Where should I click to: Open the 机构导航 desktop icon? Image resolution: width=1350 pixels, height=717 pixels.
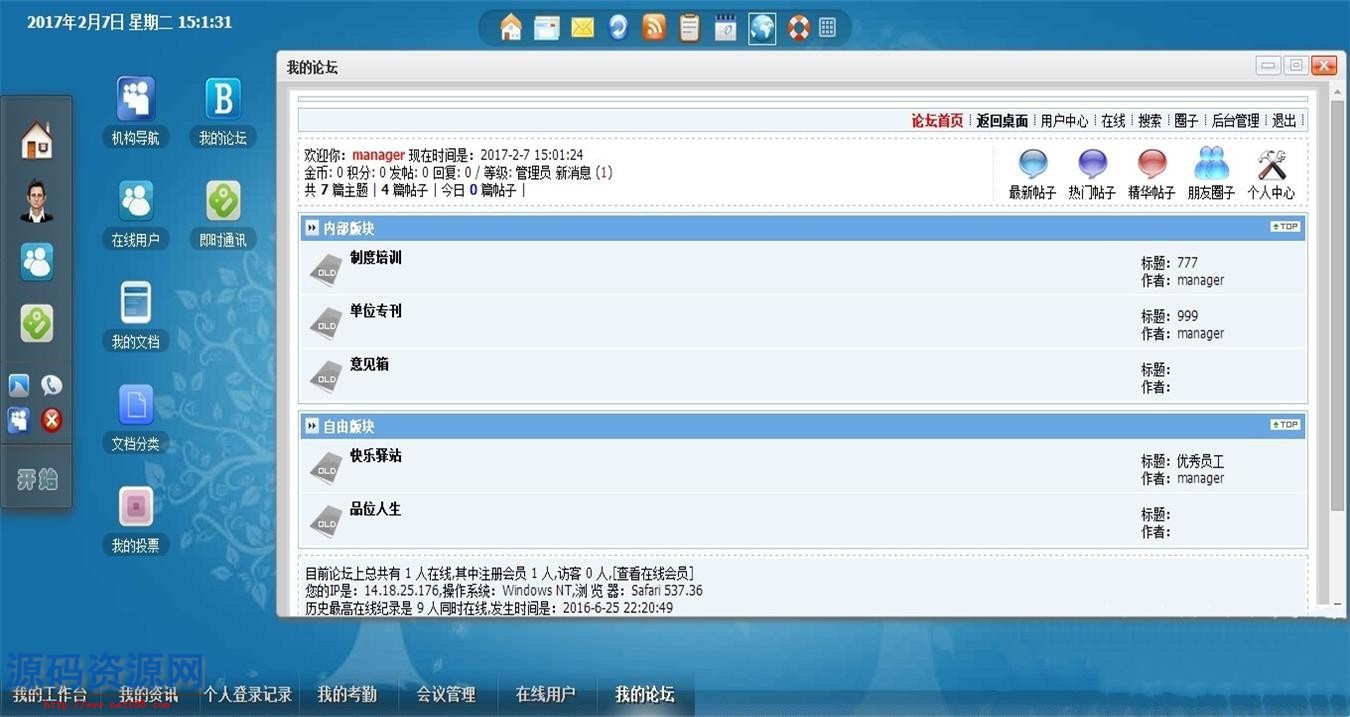coord(136,100)
